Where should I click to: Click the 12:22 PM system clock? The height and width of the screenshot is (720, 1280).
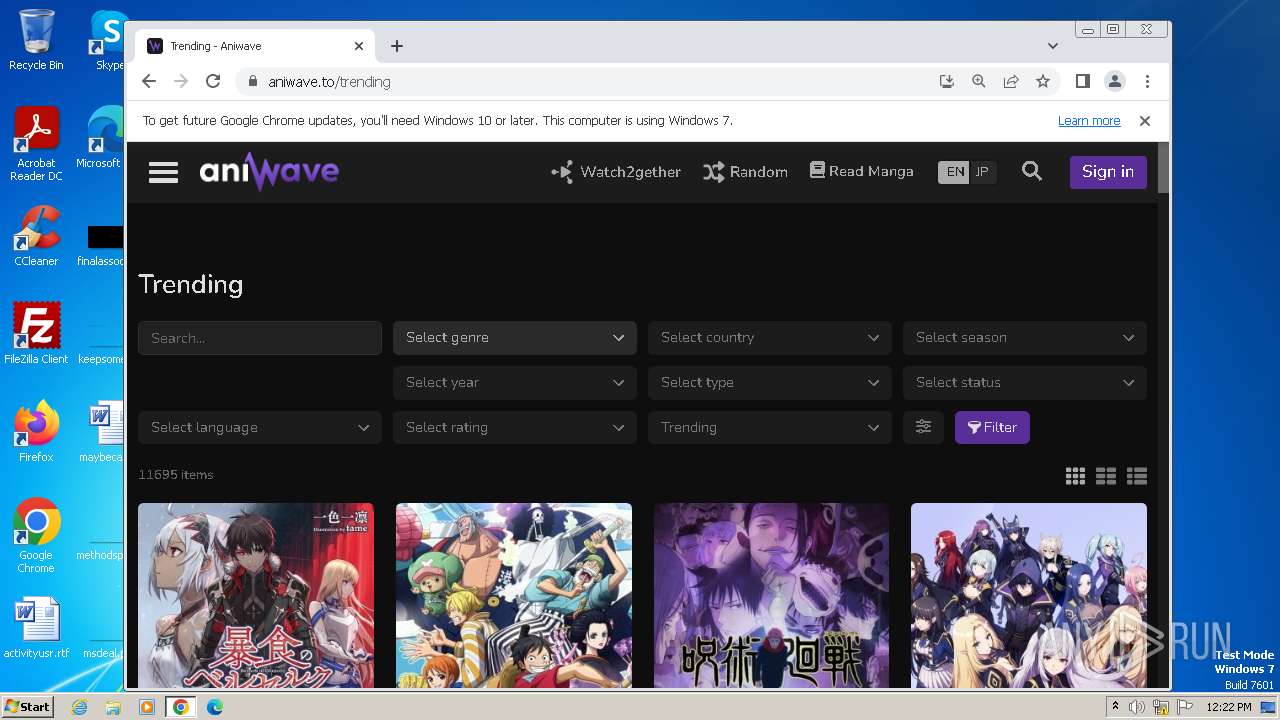[1229, 707]
